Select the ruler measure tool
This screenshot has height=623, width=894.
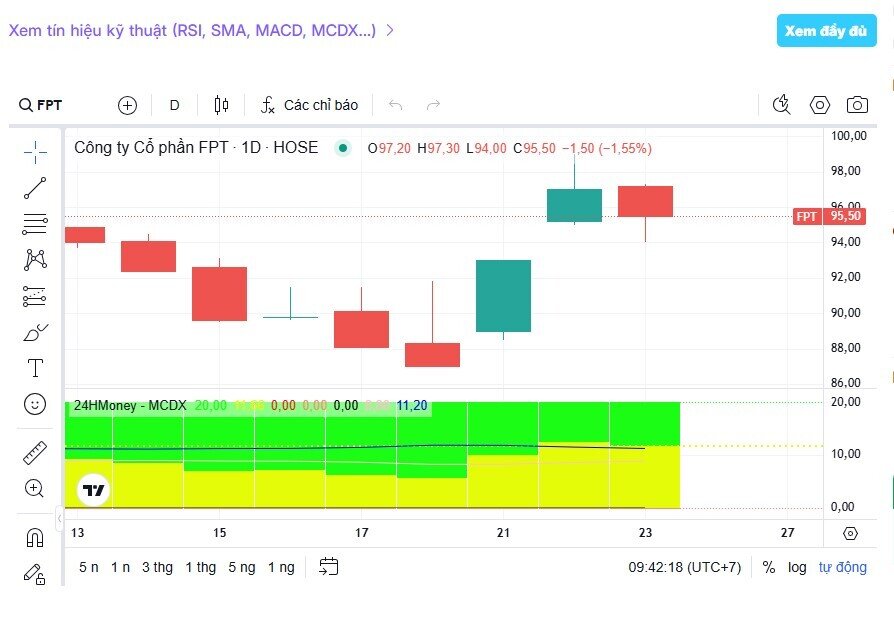coord(35,453)
